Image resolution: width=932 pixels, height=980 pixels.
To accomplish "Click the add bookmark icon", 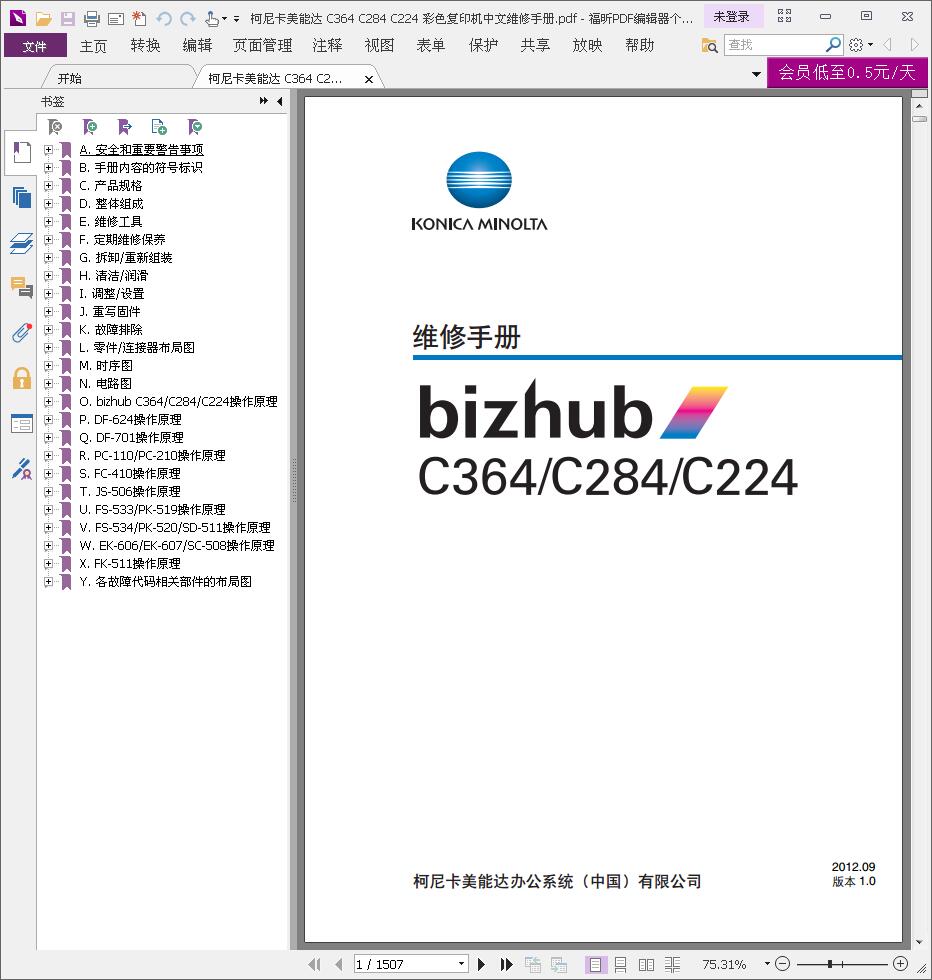I will click(x=90, y=128).
